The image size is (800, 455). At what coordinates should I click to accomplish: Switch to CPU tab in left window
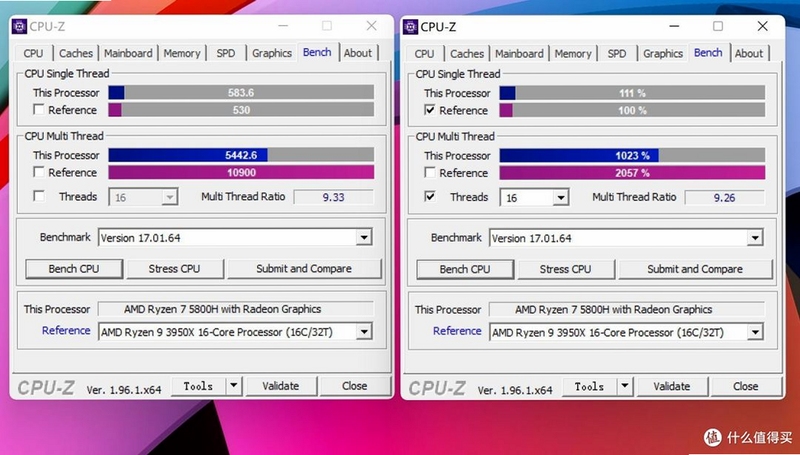pos(33,53)
